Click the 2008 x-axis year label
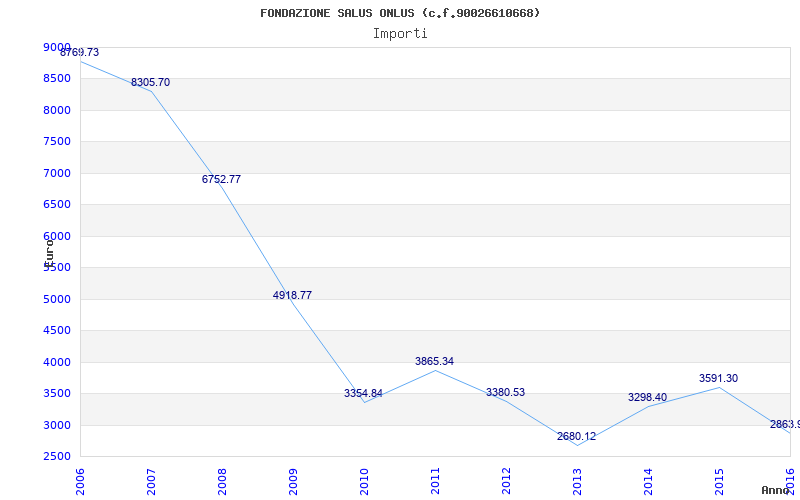The height and width of the screenshot is (500, 800). (222, 481)
